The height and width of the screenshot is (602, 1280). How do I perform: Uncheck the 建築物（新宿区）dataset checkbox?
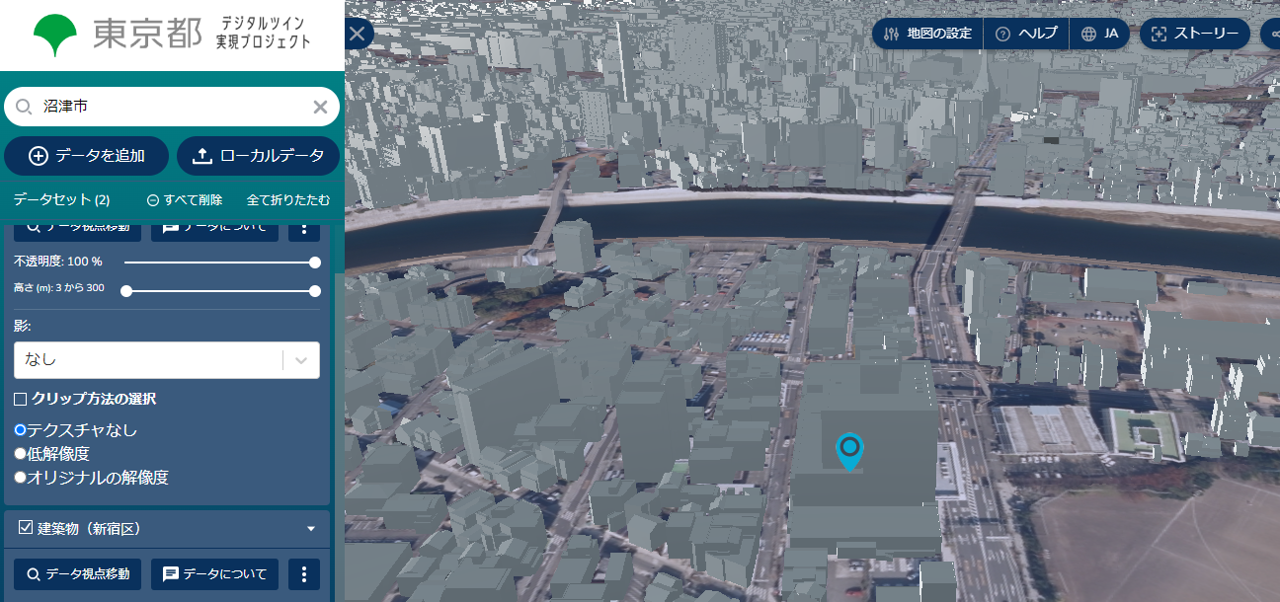click(x=26, y=528)
